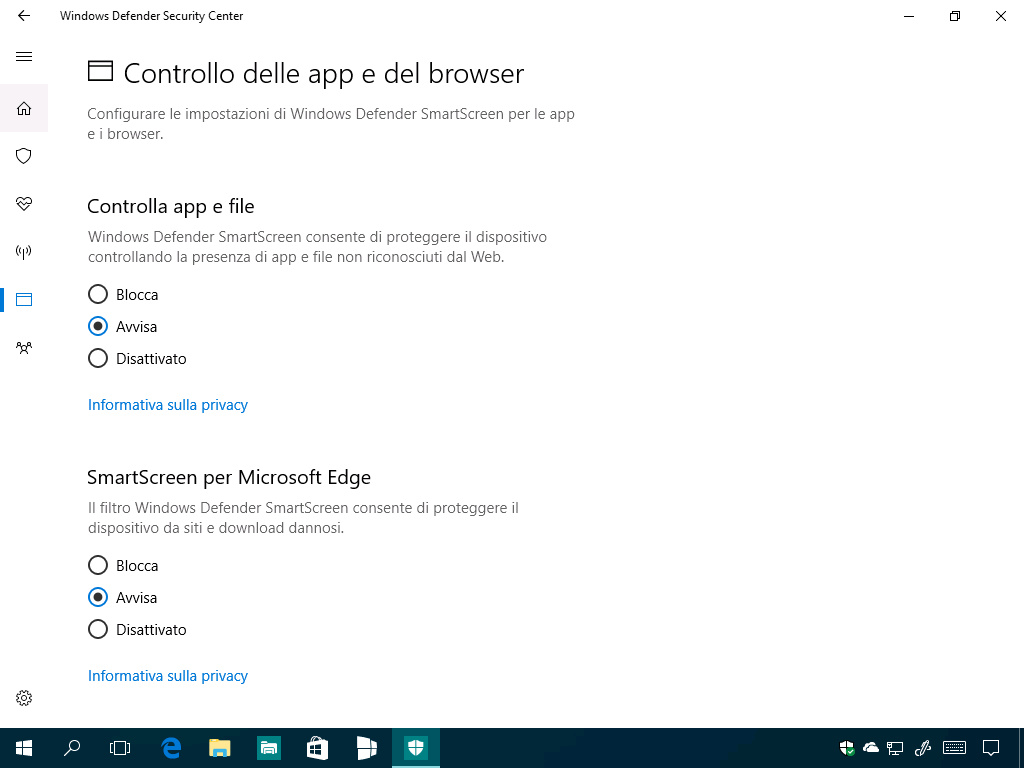Open Informativa sulla privacy link under Controlla app
Image resolution: width=1024 pixels, height=768 pixels.
pos(168,405)
